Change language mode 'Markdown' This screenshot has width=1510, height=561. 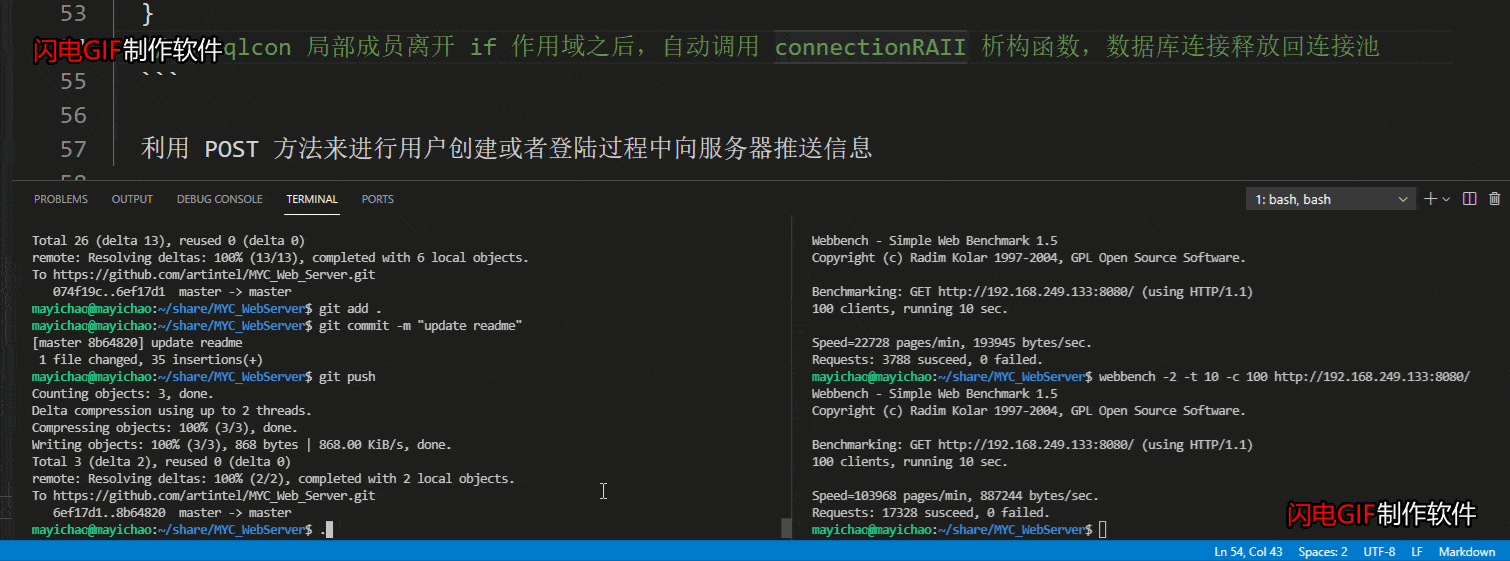1467,552
